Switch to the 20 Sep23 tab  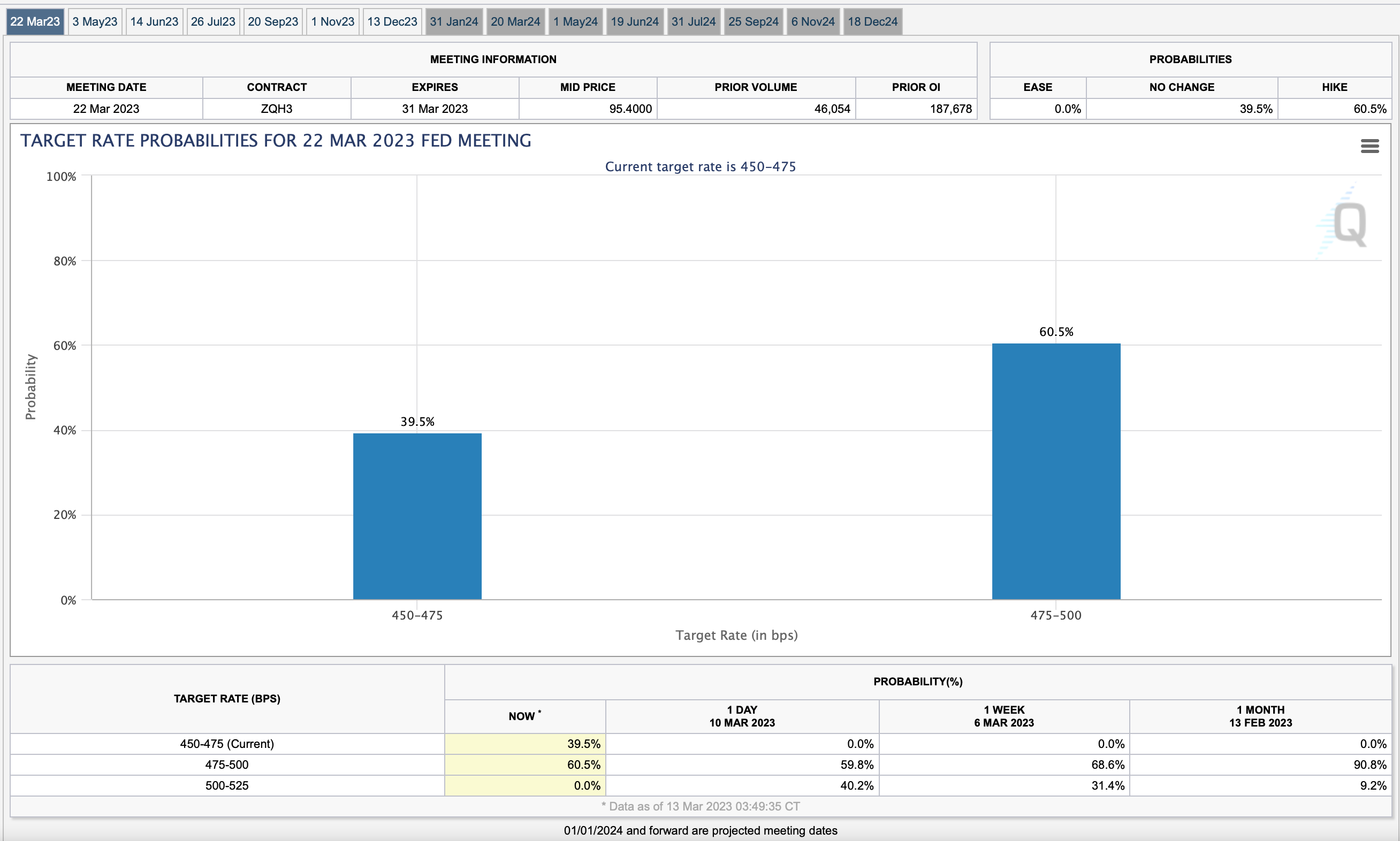tap(272, 21)
